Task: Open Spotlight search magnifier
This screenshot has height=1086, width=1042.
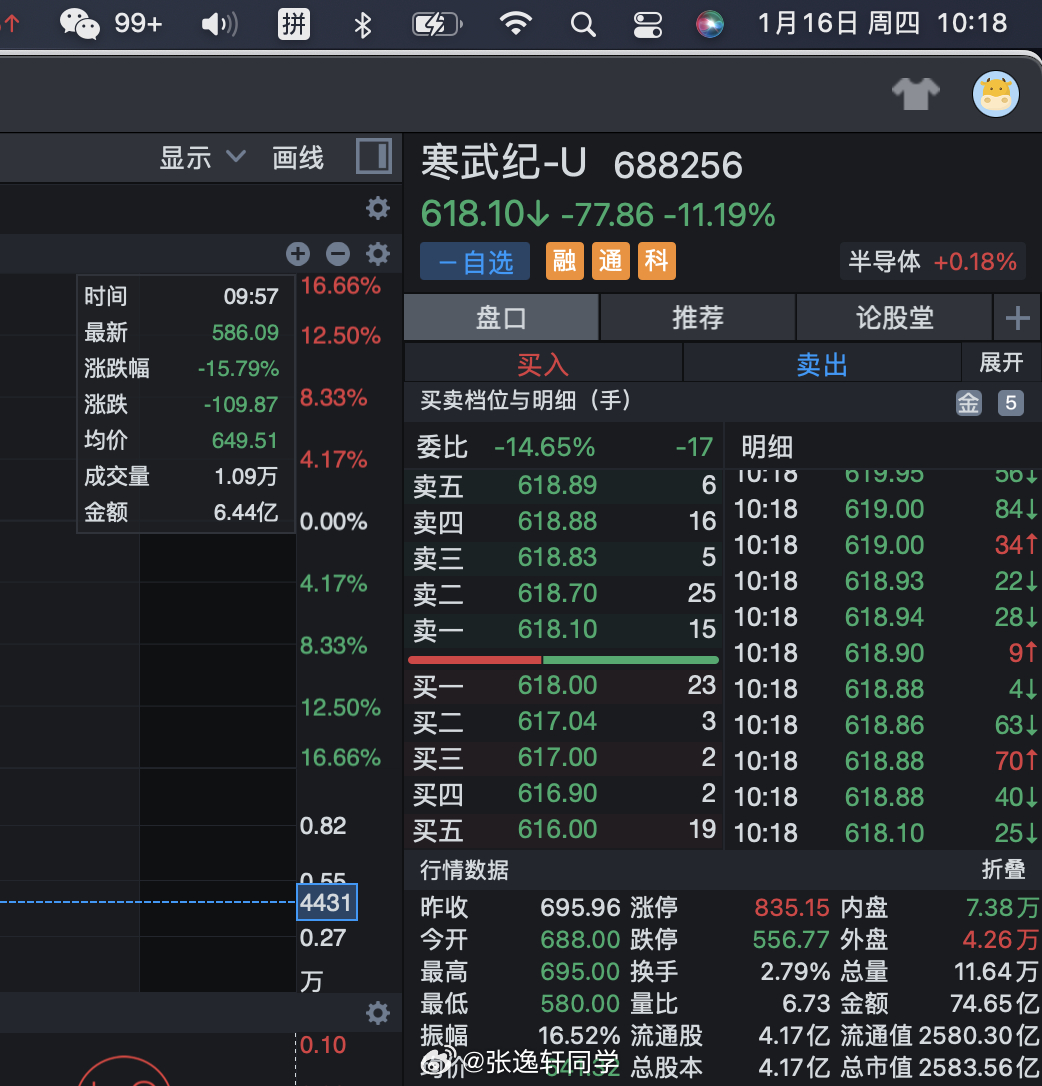Action: [x=583, y=24]
